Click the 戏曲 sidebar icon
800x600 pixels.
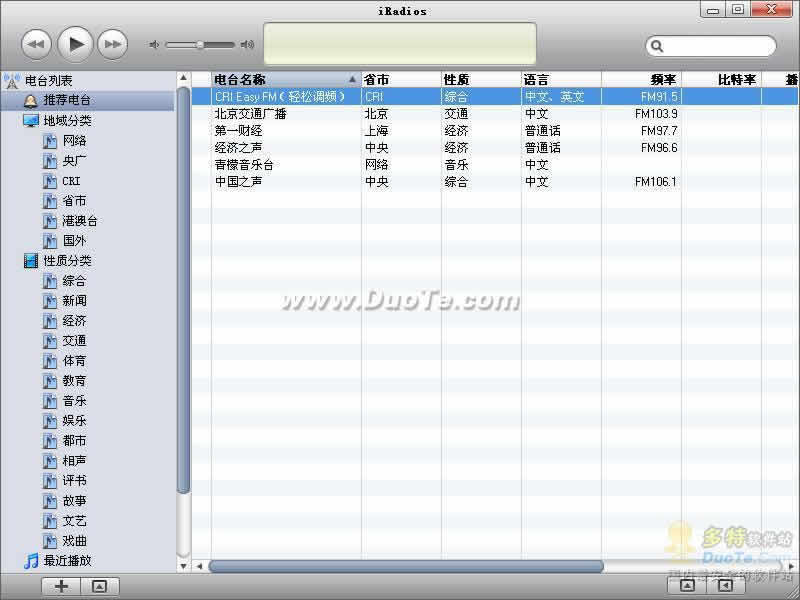pyautogui.click(x=49, y=541)
